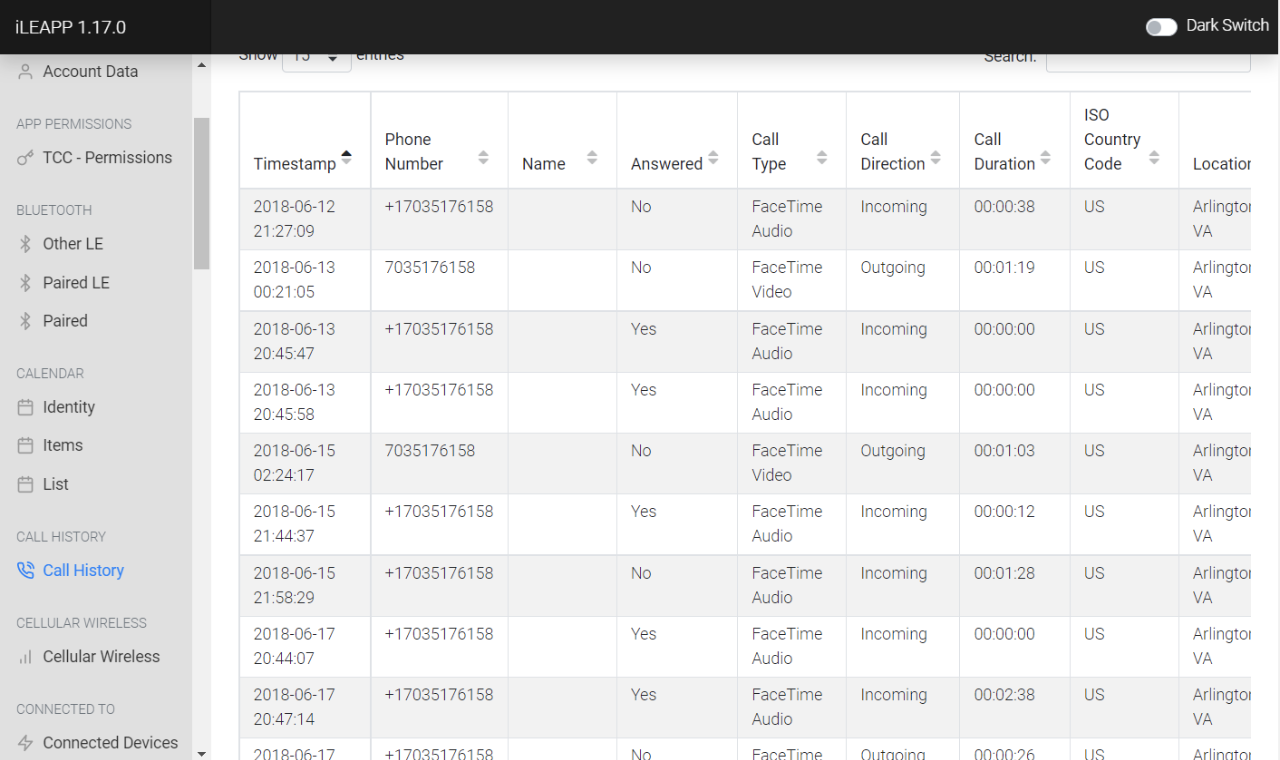The height and width of the screenshot is (760, 1280).
Task: Click the TCC - Permissions key icon
Action: pyautogui.click(x=26, y=158)
